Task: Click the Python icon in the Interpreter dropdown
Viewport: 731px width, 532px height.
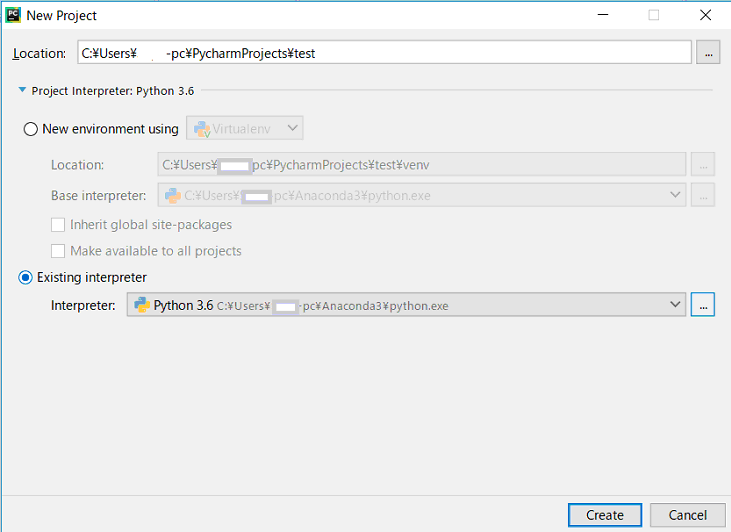Action: 142,305
